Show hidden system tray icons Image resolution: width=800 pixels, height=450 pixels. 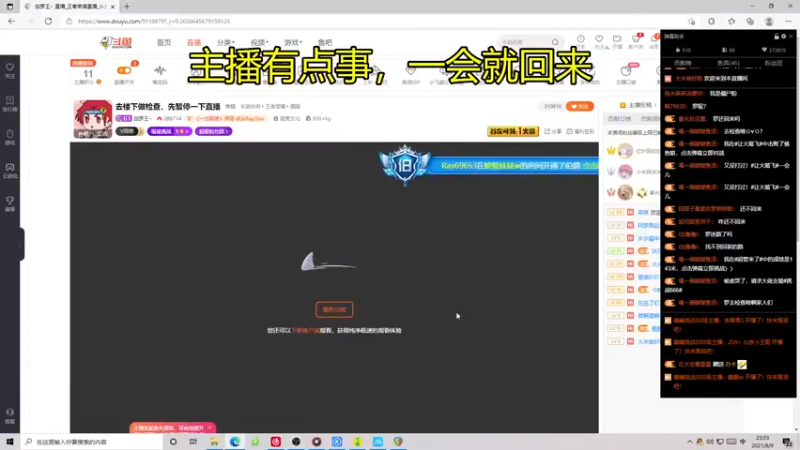coord(690,442)
